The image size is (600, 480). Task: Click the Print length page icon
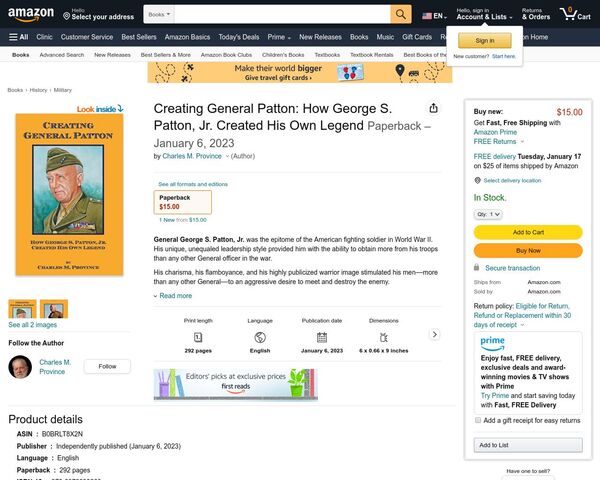coord(198,337)
